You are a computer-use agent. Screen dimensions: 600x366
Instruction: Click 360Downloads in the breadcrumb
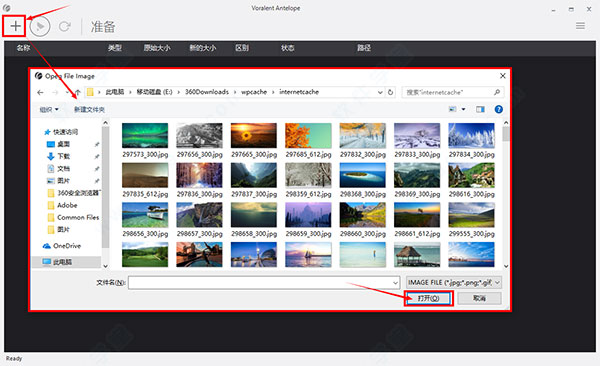(x=207, y=92)
